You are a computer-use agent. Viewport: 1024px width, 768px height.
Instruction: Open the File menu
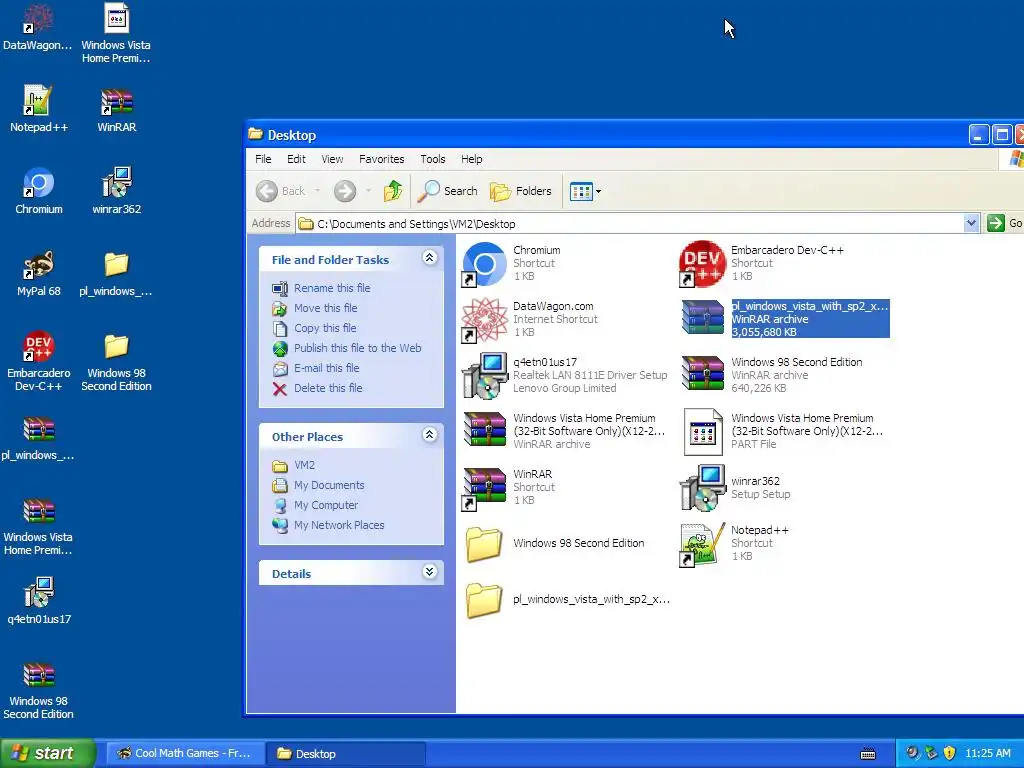tap(263, 159)
